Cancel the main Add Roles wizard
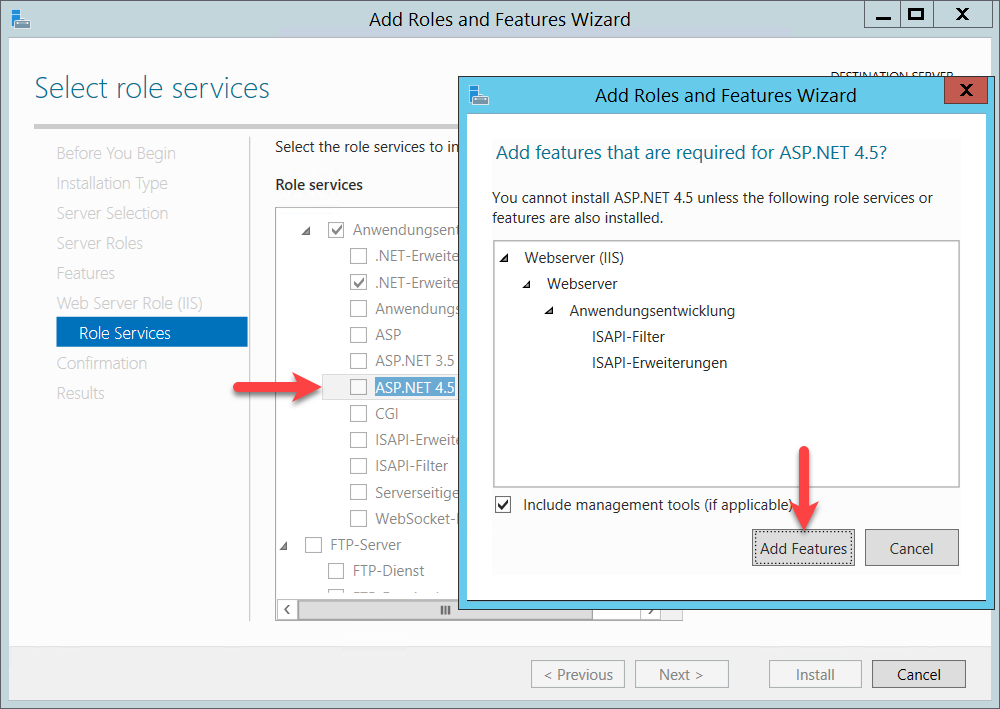Image resolution: width=1000 pixels, height=709 pixels. (918, 674)
